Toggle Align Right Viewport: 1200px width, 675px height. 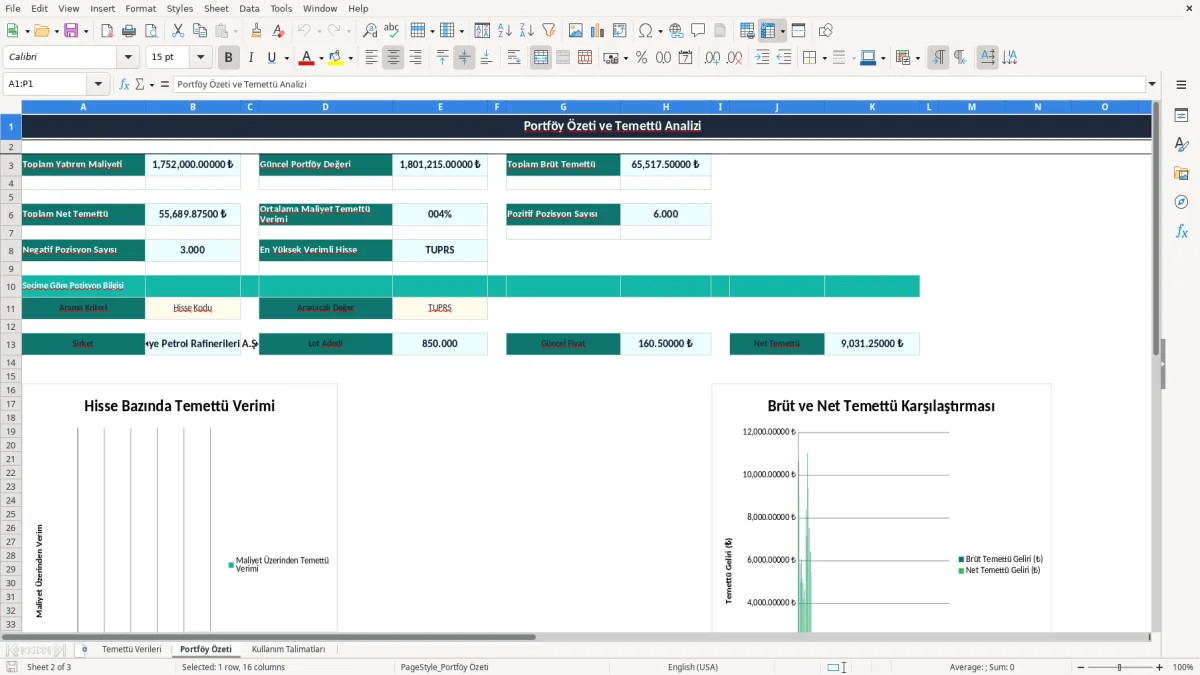click(x=415, y=58)
